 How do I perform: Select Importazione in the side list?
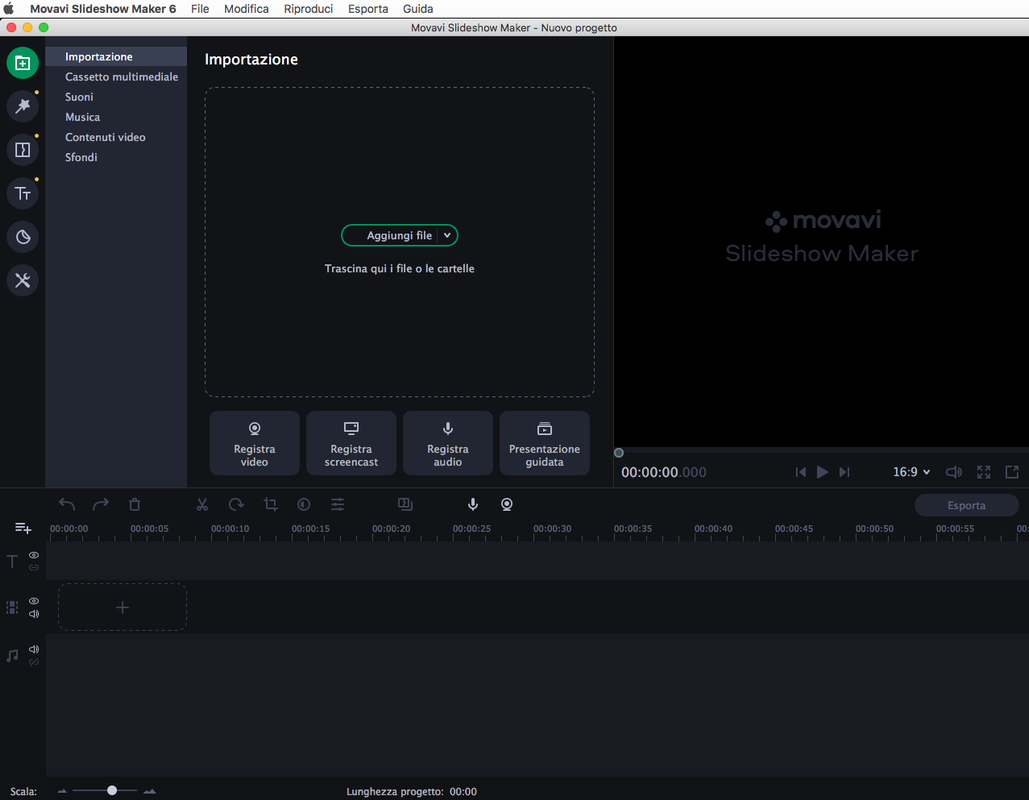(x=116, y=56)
